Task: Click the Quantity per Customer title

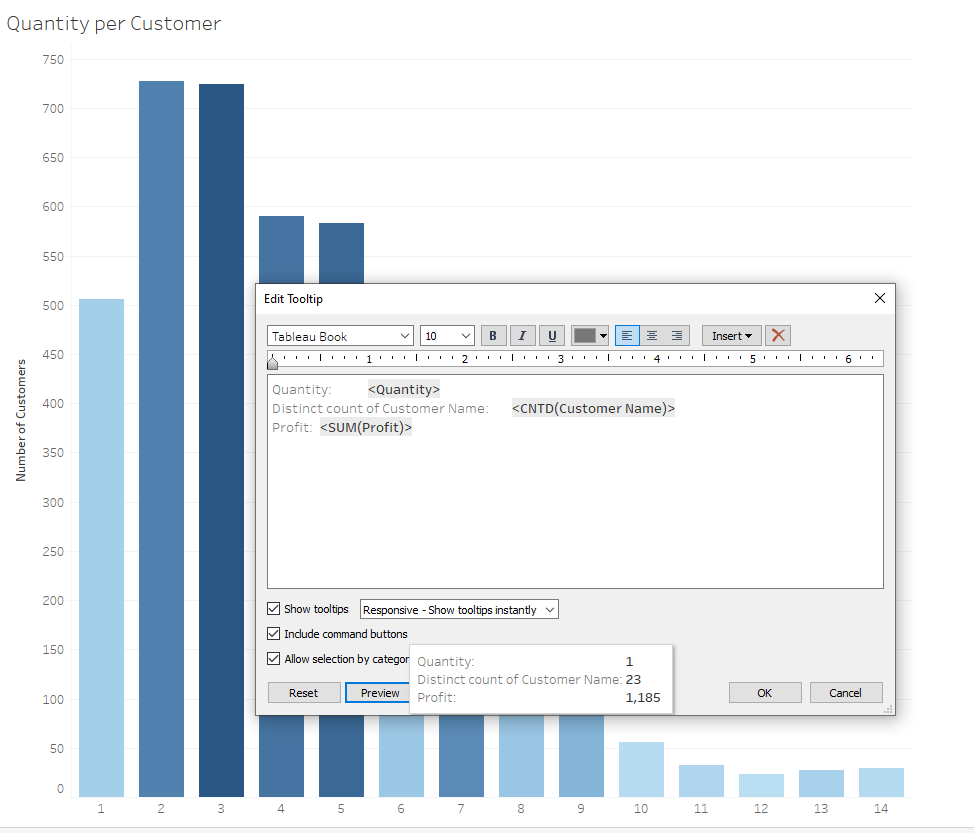Action: pos(114,24)
